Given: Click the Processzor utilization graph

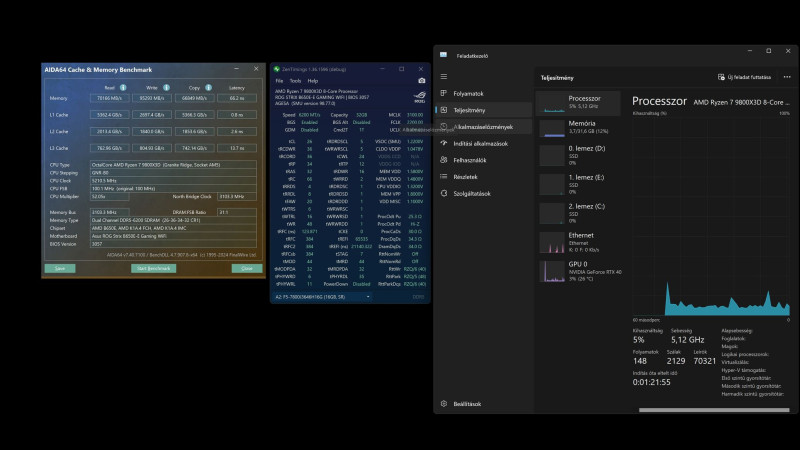Looking at the screenshot, I should pos(711,217).
